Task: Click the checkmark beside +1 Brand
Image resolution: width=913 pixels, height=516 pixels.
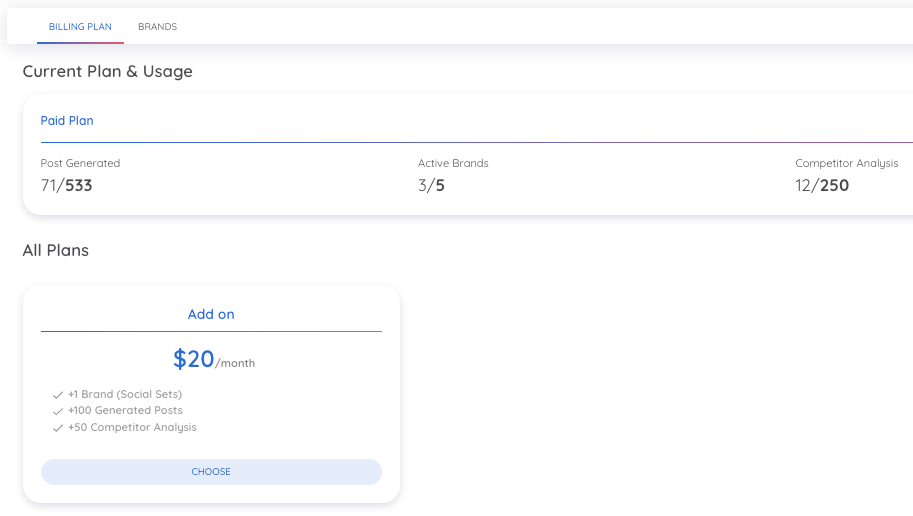Action: point(58,395)
